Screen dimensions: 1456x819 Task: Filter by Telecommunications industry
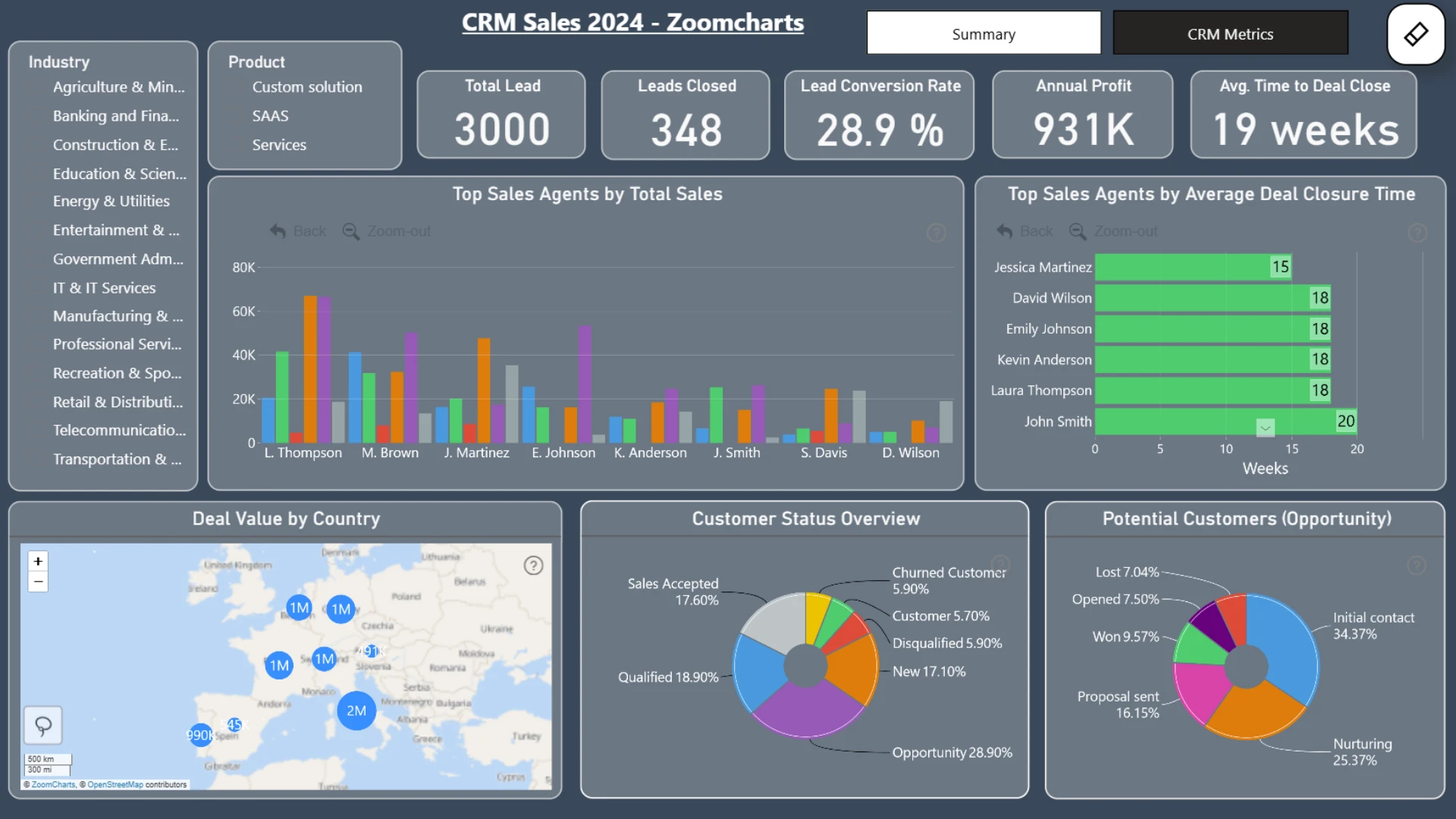(119, 430)
